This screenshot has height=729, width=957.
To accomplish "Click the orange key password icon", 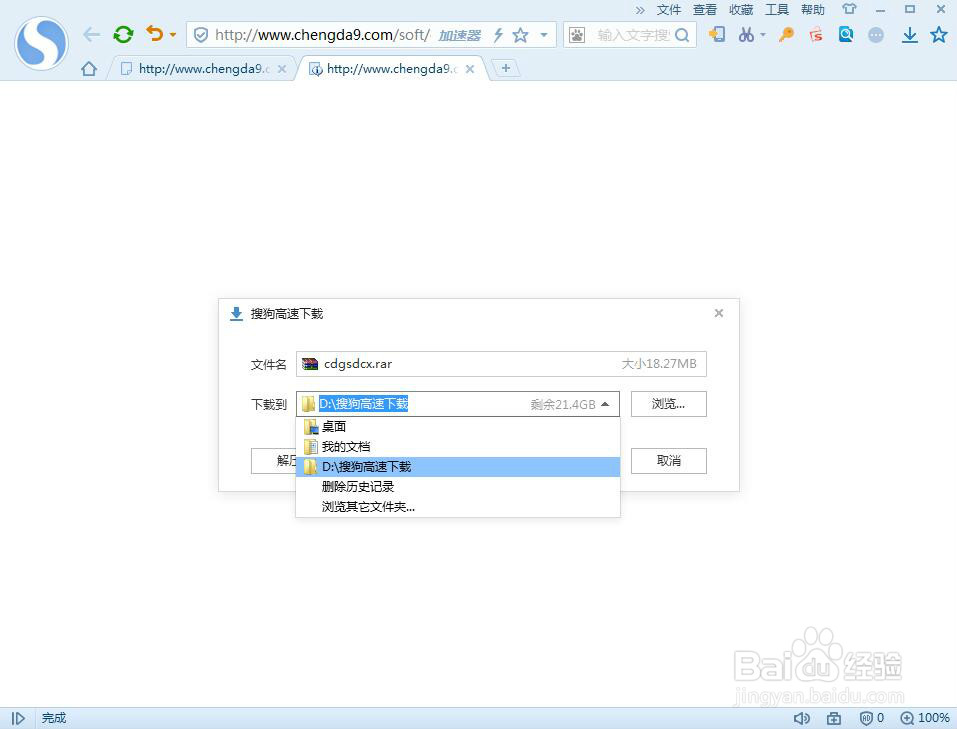I will click(x=786, y=34).
